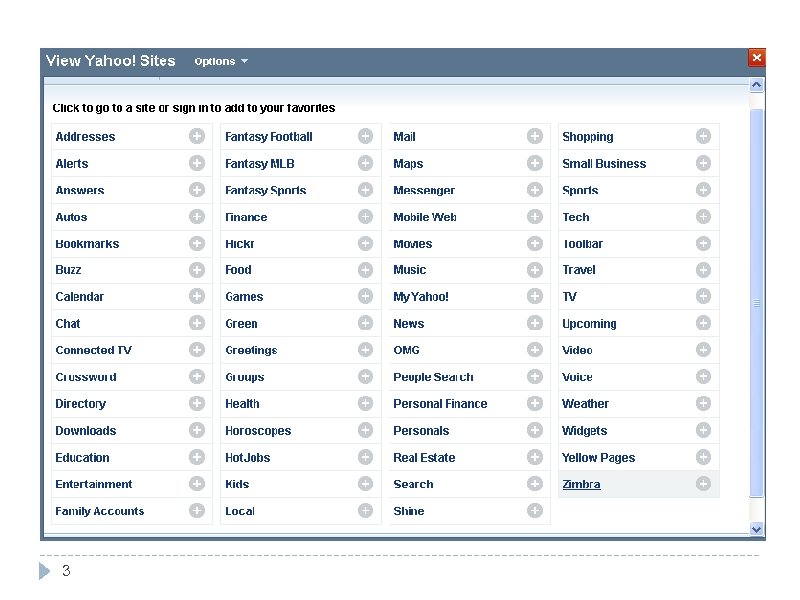Click the plus icon beside Local
The image size is (800, 600).
click(365, 511)
